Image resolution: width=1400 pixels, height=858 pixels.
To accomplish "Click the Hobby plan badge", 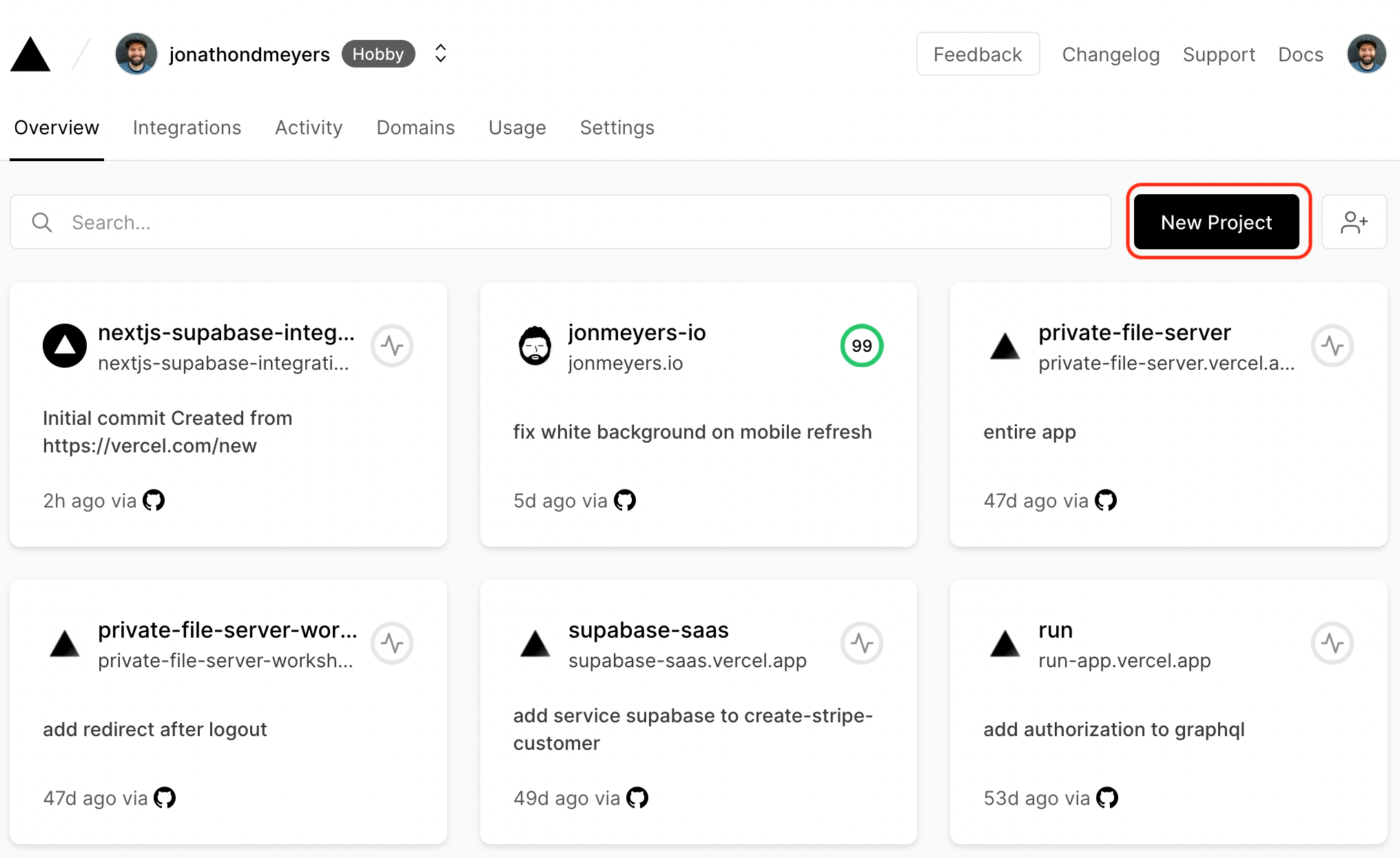I will tap(378, 54).
